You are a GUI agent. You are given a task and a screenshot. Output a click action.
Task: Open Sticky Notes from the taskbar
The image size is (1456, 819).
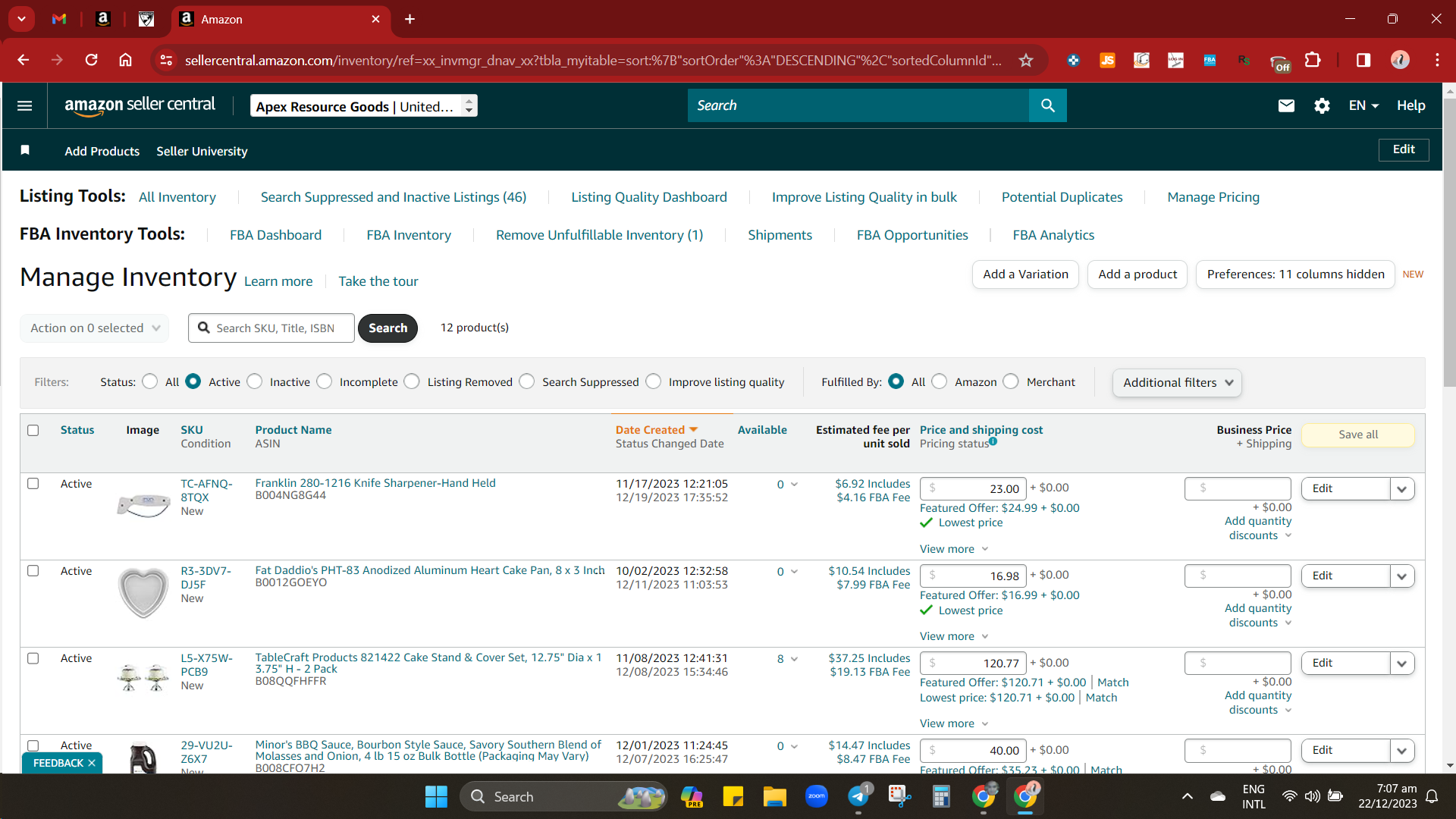(x=733, y=796)
